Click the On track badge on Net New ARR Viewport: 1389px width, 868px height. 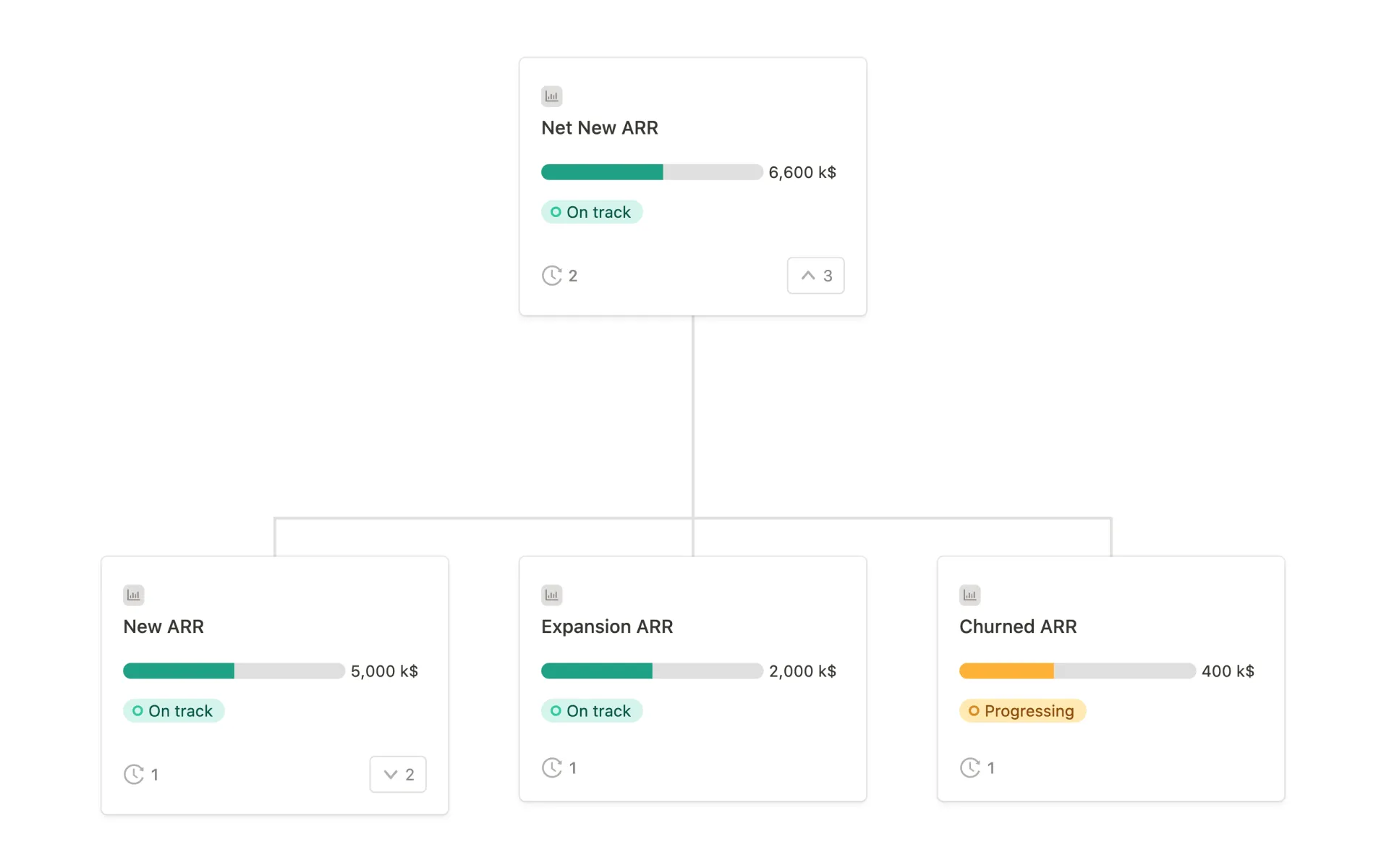tap(592, 211)
